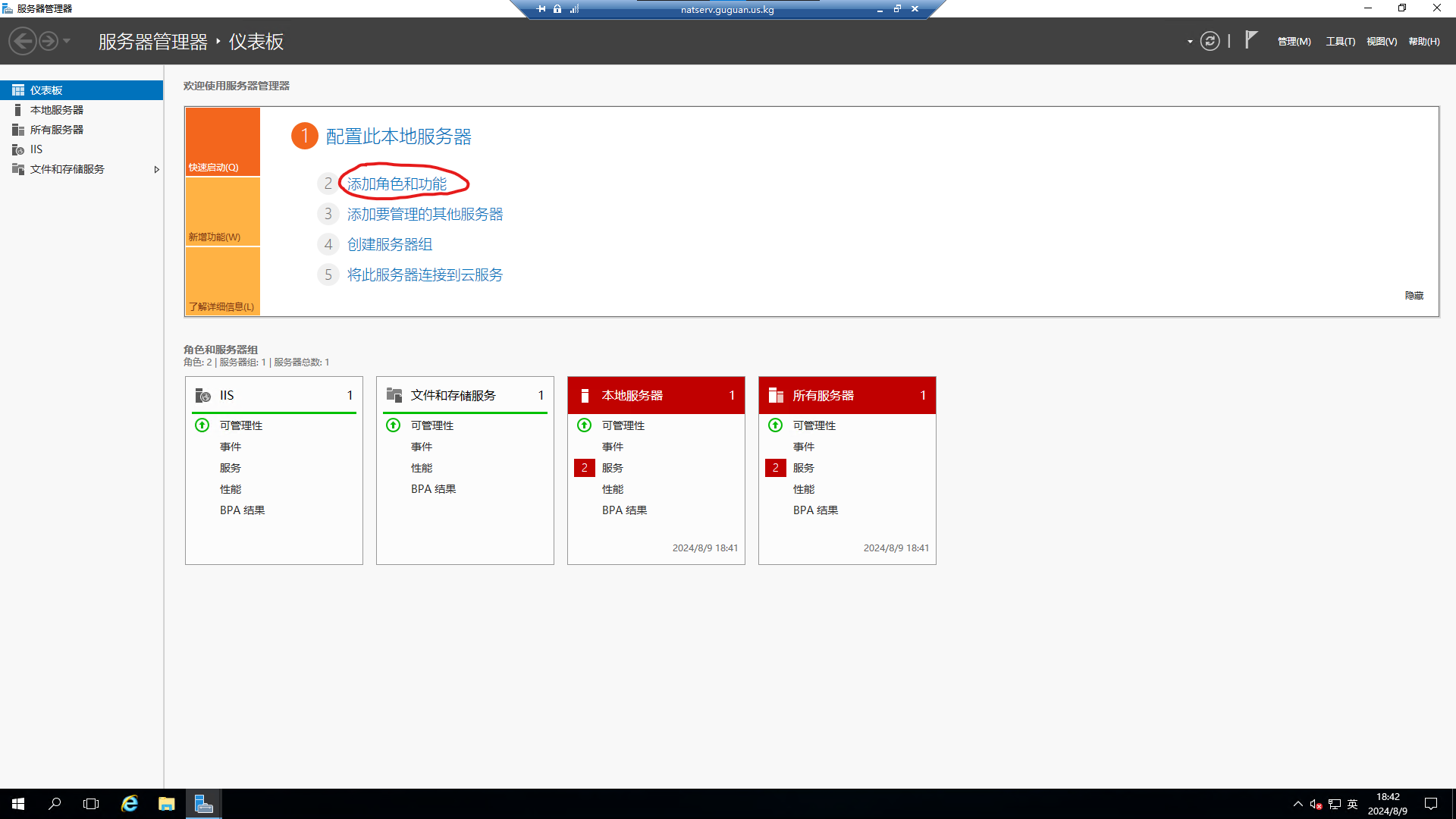The image size is (1456, 819).
Task: Click the IIS sidebar icon
Action: [x=18, y=149]
